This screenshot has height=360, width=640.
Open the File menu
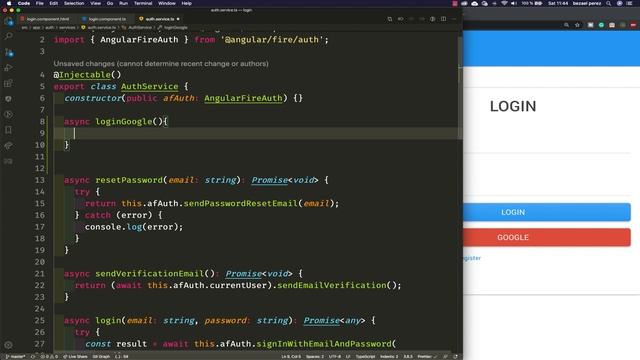[40, 3]
